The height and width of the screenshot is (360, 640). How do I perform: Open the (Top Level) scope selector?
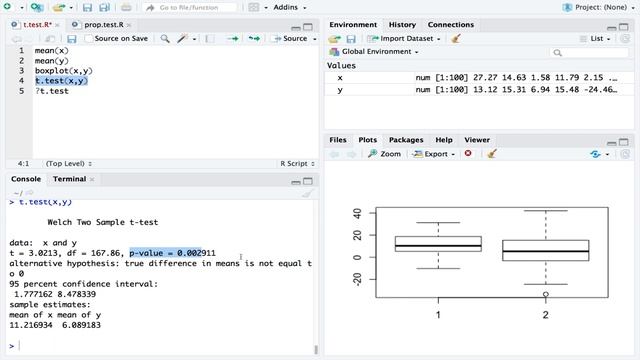pyautogui.click(x=69, y=164)
